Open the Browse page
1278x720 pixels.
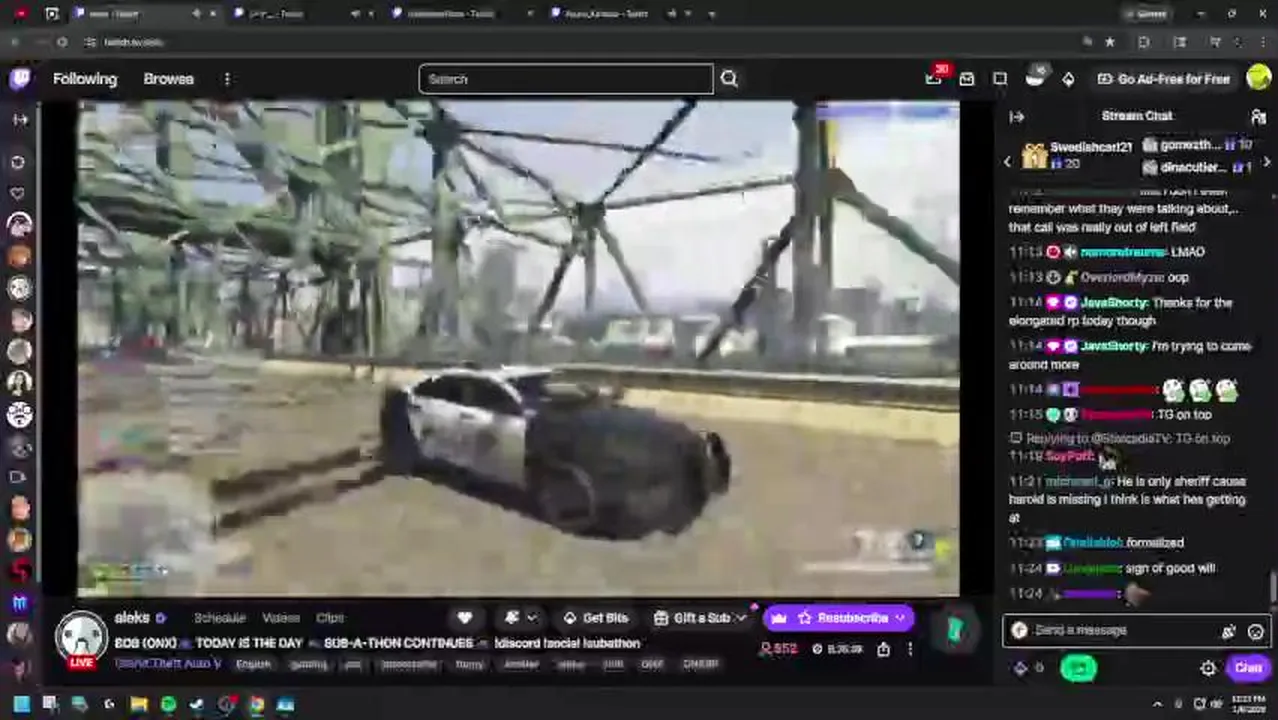click(168, 79)
